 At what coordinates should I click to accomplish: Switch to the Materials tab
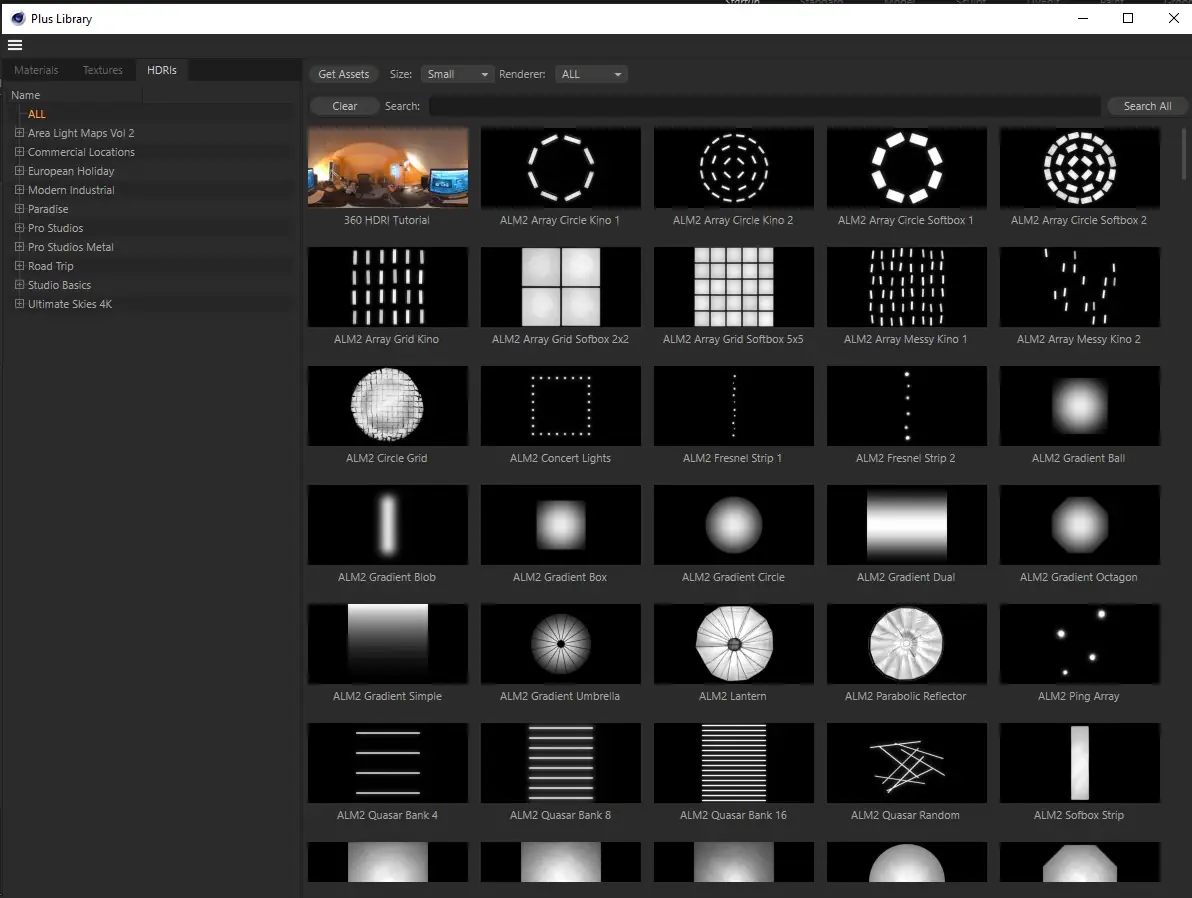(x=36, y=70)
